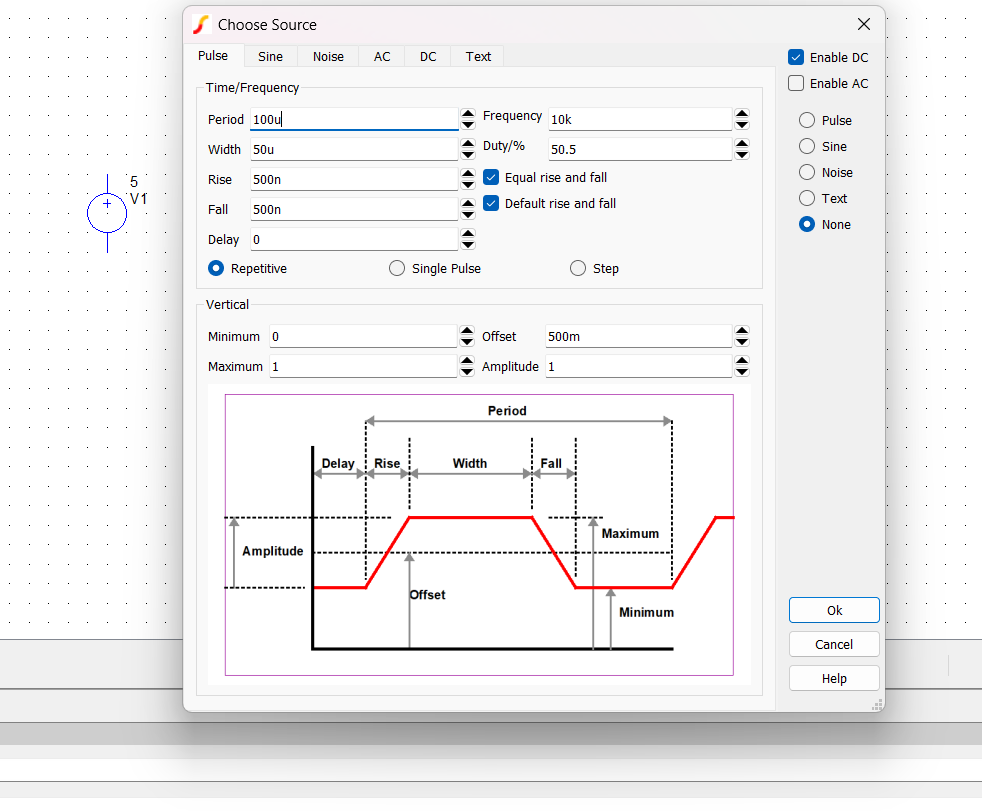Open the AC tab
This screenshot has height=811, width=982.
381,56
